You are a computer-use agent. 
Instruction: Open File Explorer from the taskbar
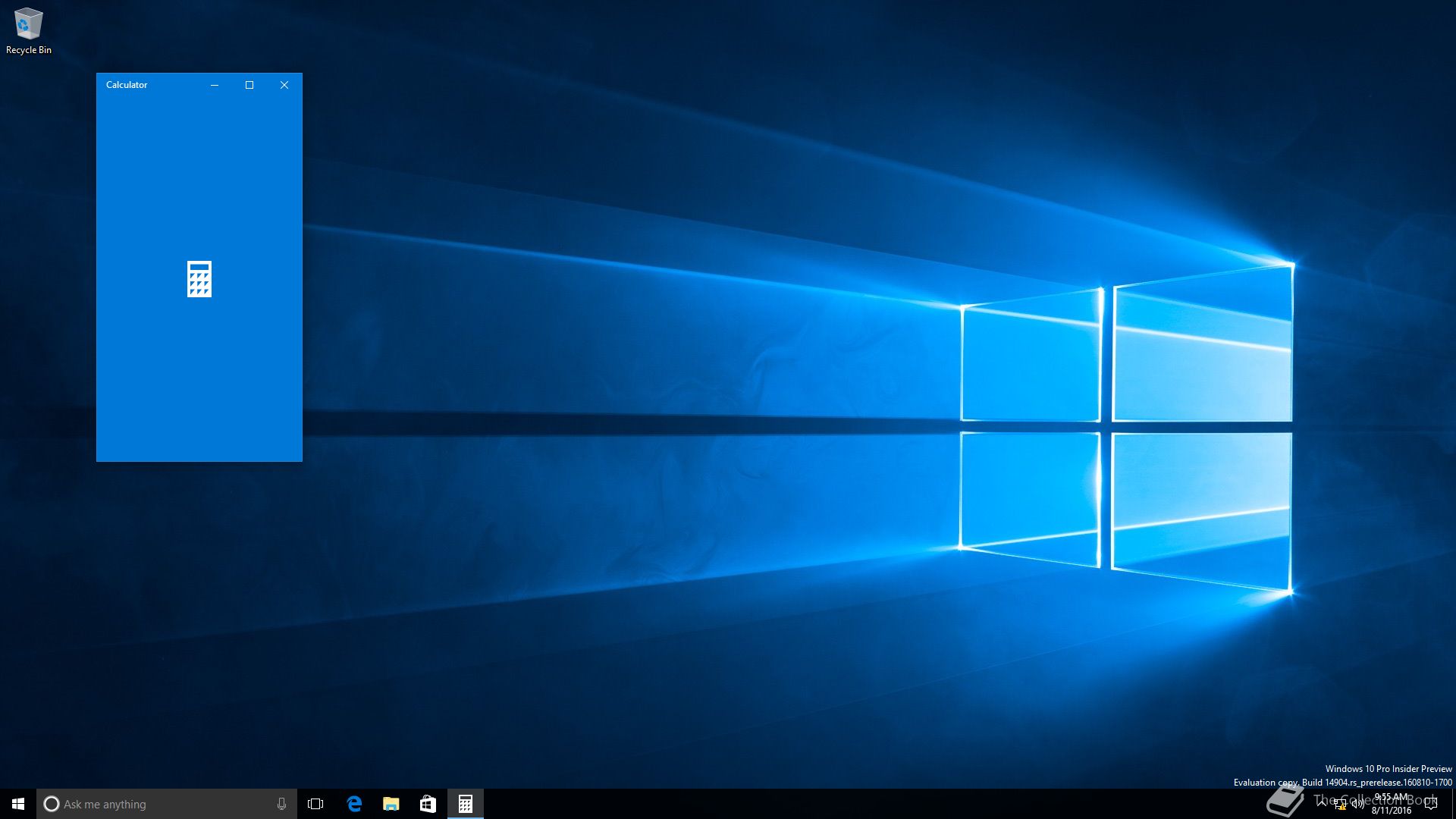tap(391, 804)
